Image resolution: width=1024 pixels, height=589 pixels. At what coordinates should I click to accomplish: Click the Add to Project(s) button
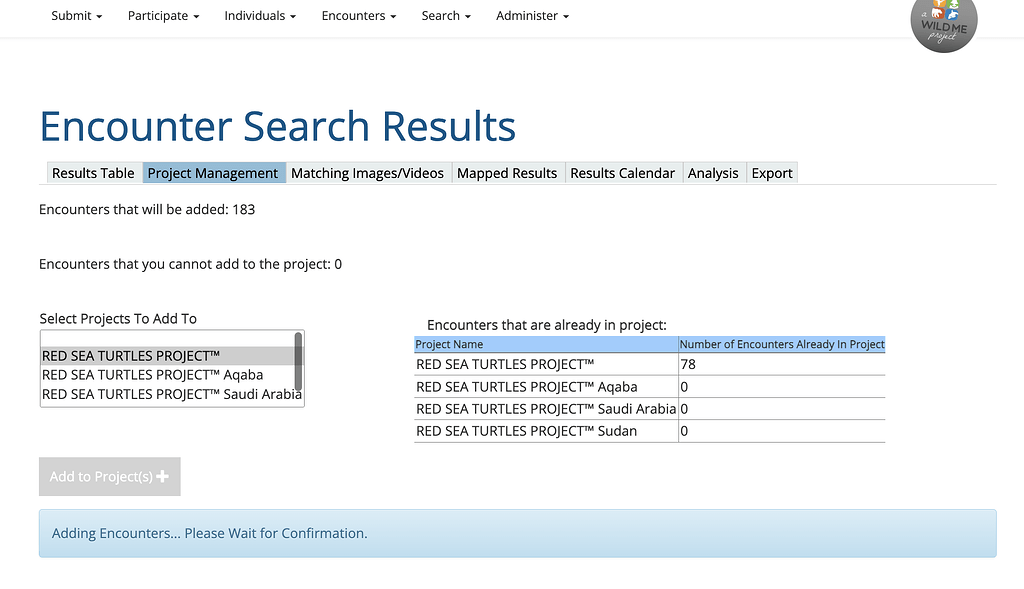(109, 477)
